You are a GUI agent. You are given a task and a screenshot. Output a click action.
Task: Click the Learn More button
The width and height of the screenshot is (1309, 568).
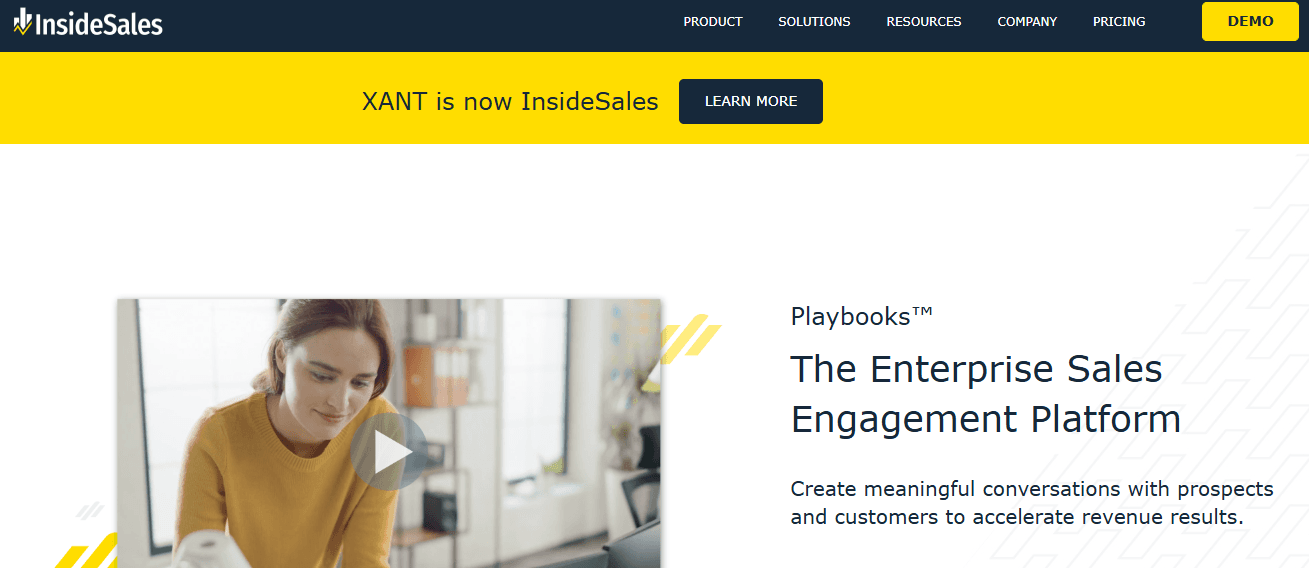[751, 101]
